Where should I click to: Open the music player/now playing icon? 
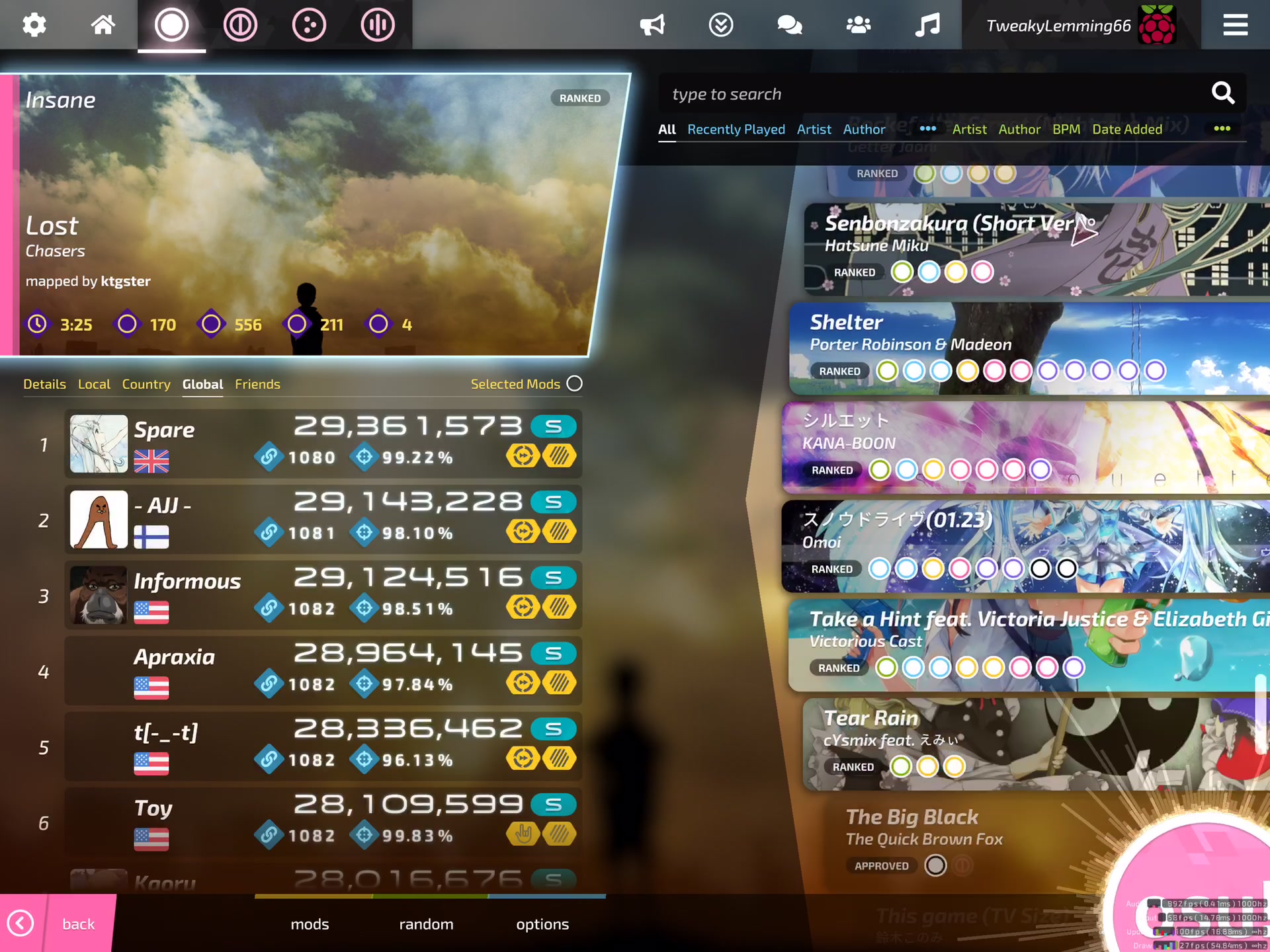coord(924,24)
